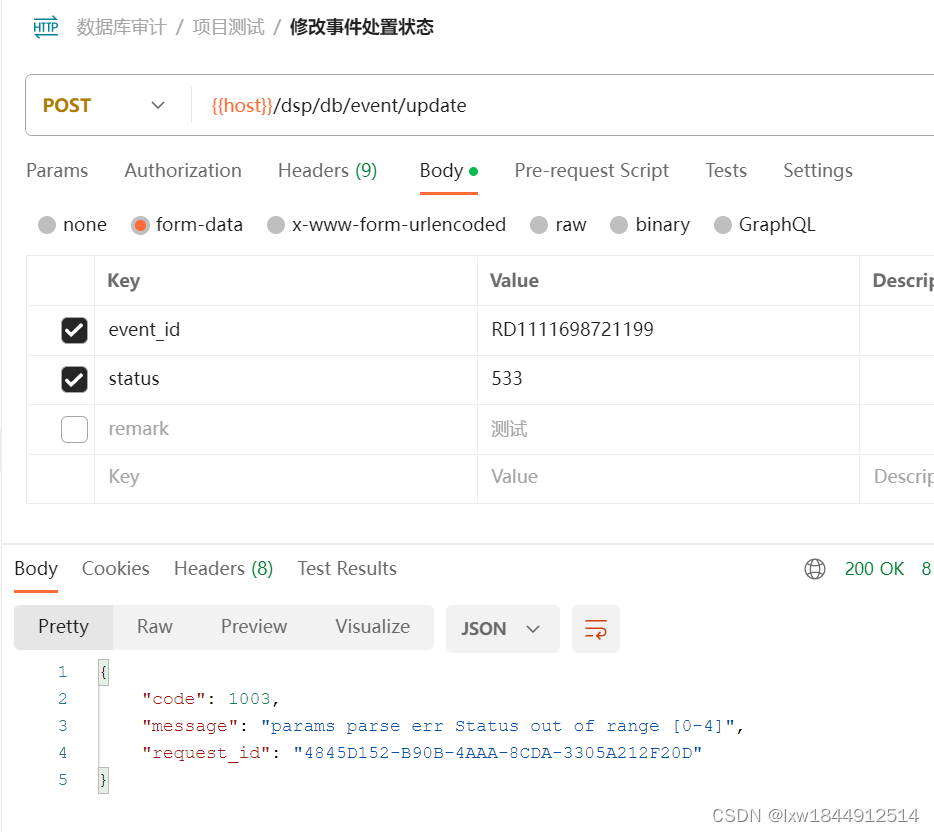934x832 pixels.
Task: Switch to the Params tab
Action: click(x=57, y=171)
